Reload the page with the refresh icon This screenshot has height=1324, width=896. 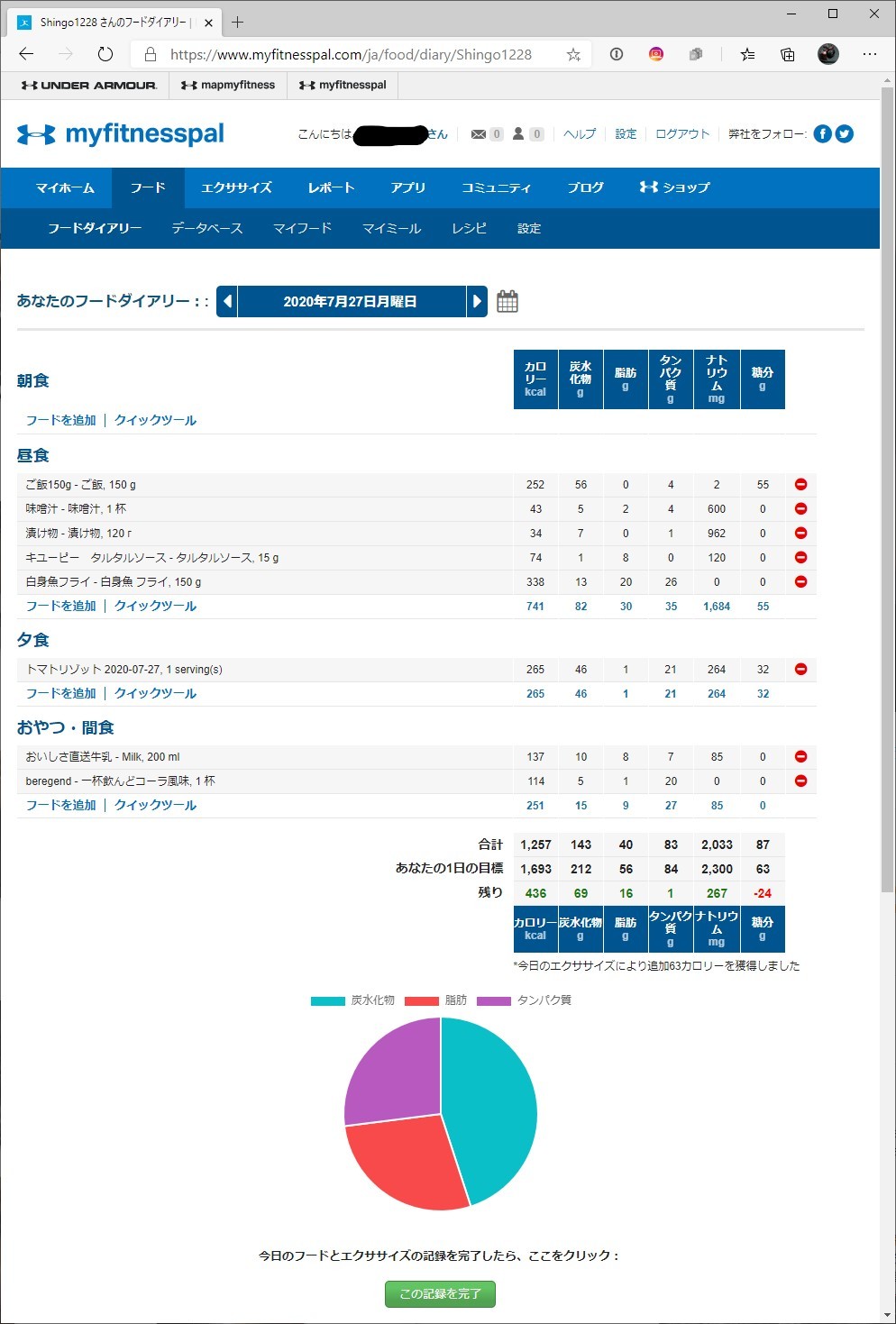coord(105,54)
